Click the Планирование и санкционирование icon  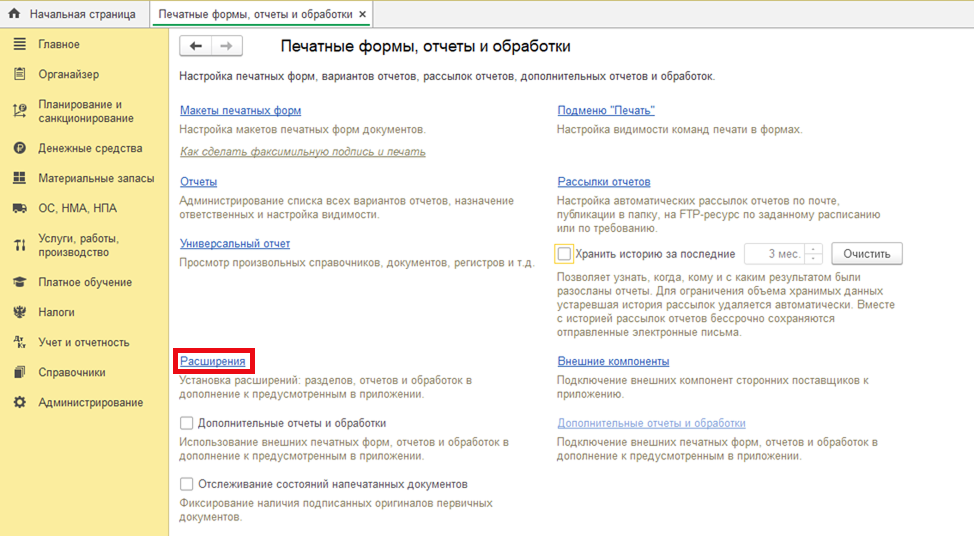[x=20, y=111]
